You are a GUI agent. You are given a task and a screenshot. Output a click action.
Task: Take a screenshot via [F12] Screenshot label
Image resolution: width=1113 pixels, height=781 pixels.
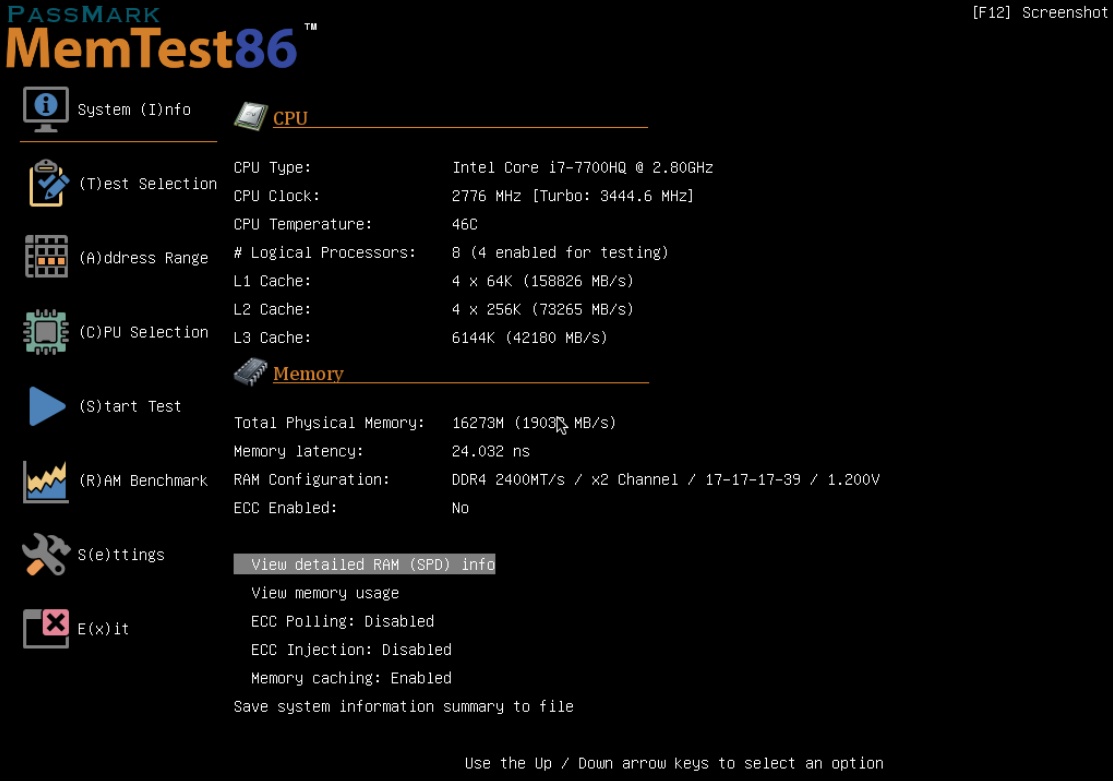click(x=1039, y=13)
